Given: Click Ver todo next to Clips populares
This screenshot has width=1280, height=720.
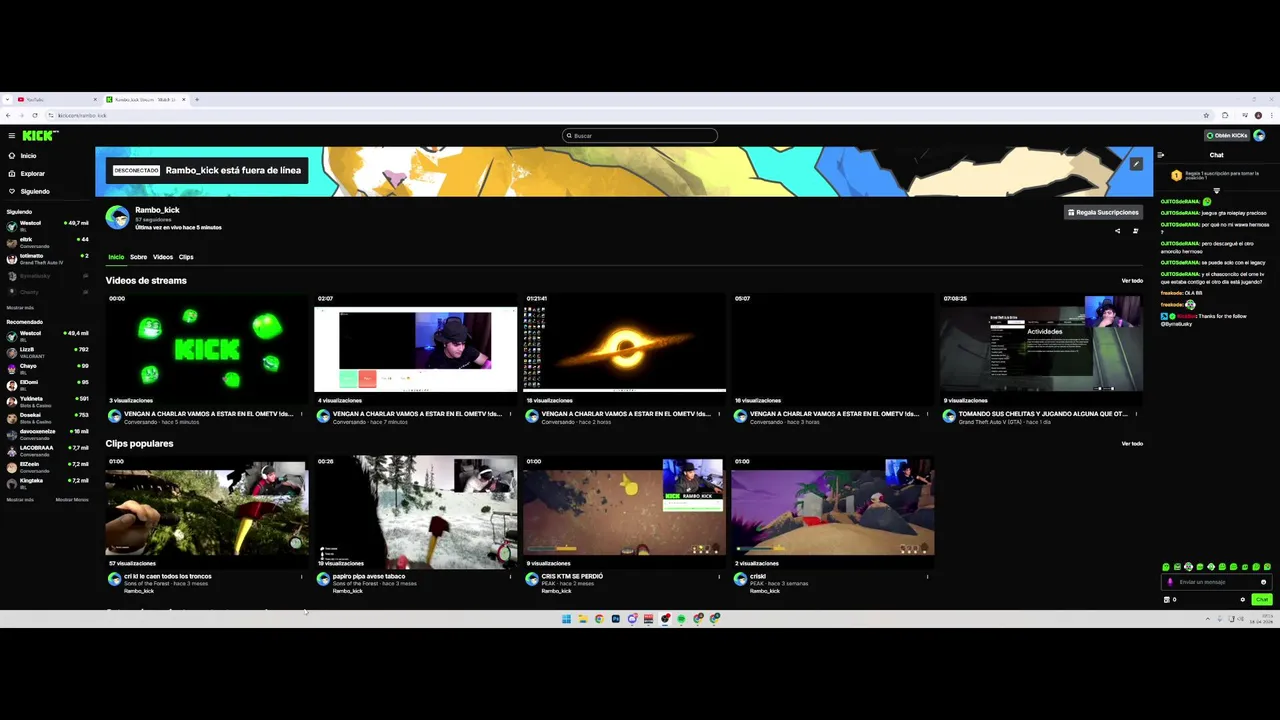Looking at the screenshot, I should tap(1132, 444).
